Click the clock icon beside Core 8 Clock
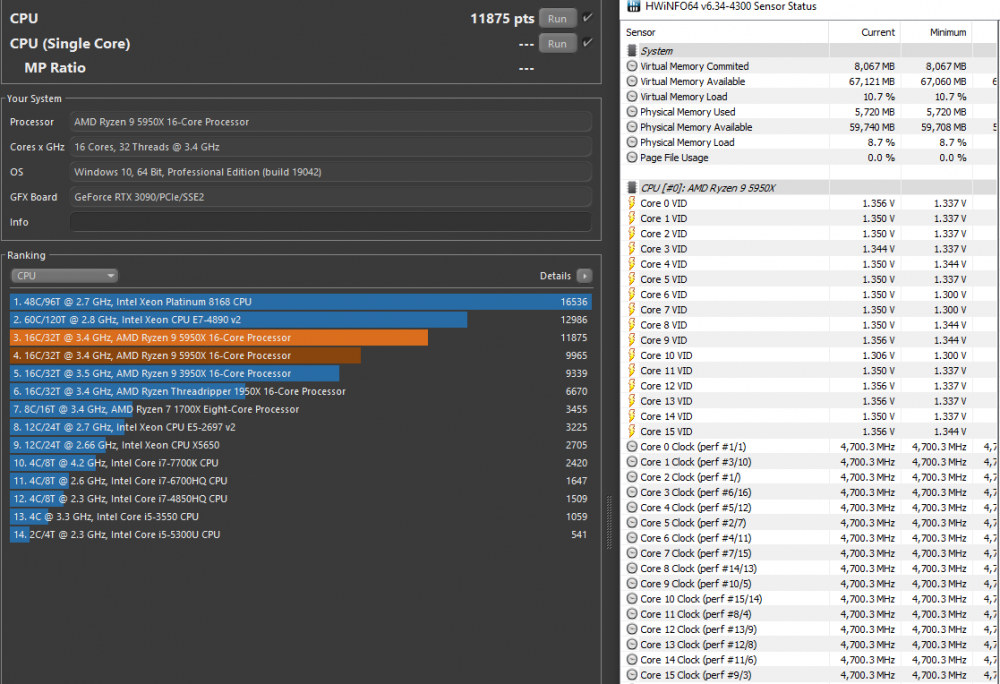 pos(632,568)
